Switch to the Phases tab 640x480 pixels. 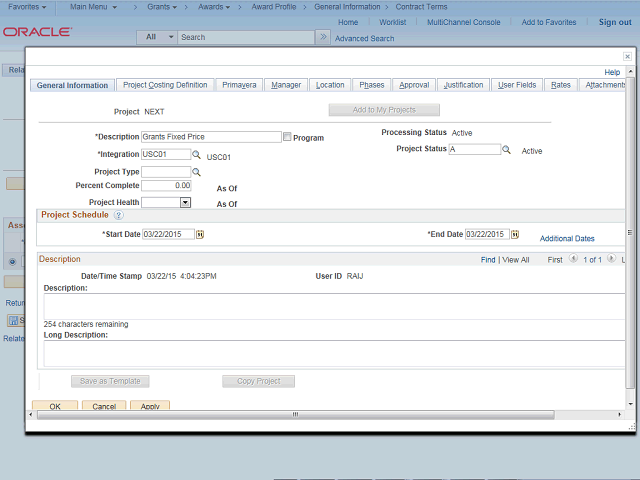tap(371, 85)
